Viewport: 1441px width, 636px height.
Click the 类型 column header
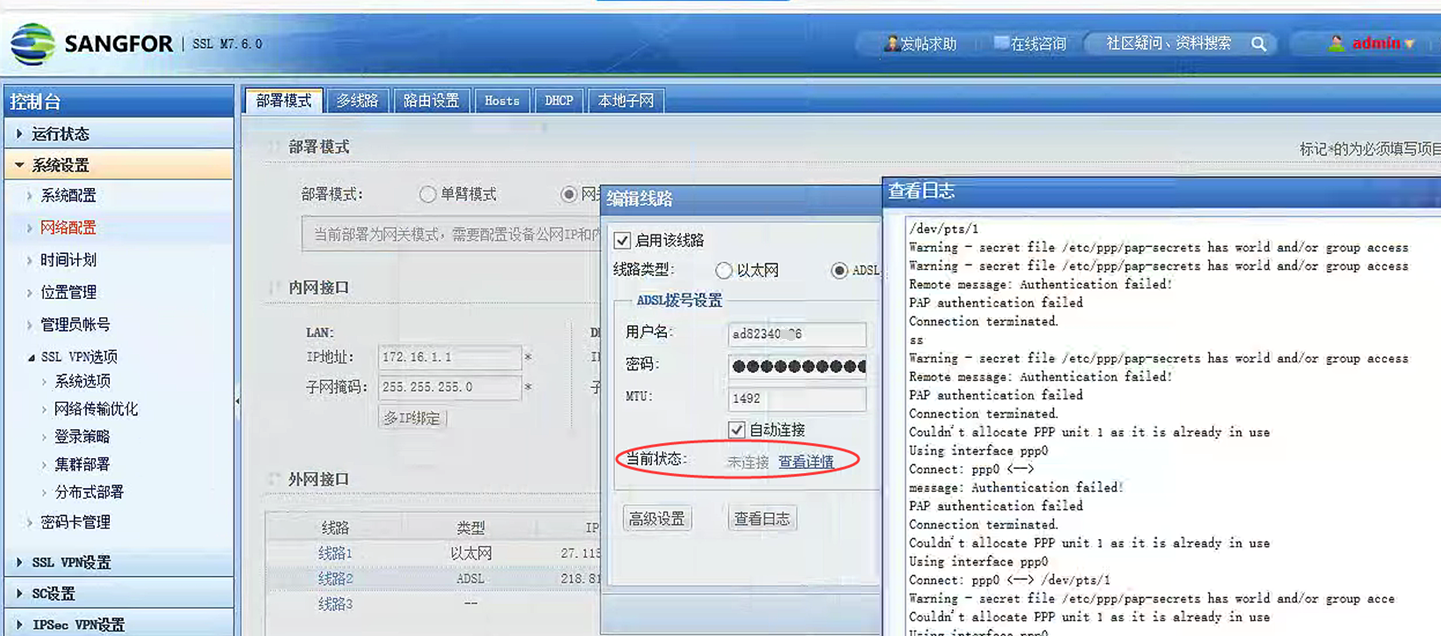tap(471, 527)
